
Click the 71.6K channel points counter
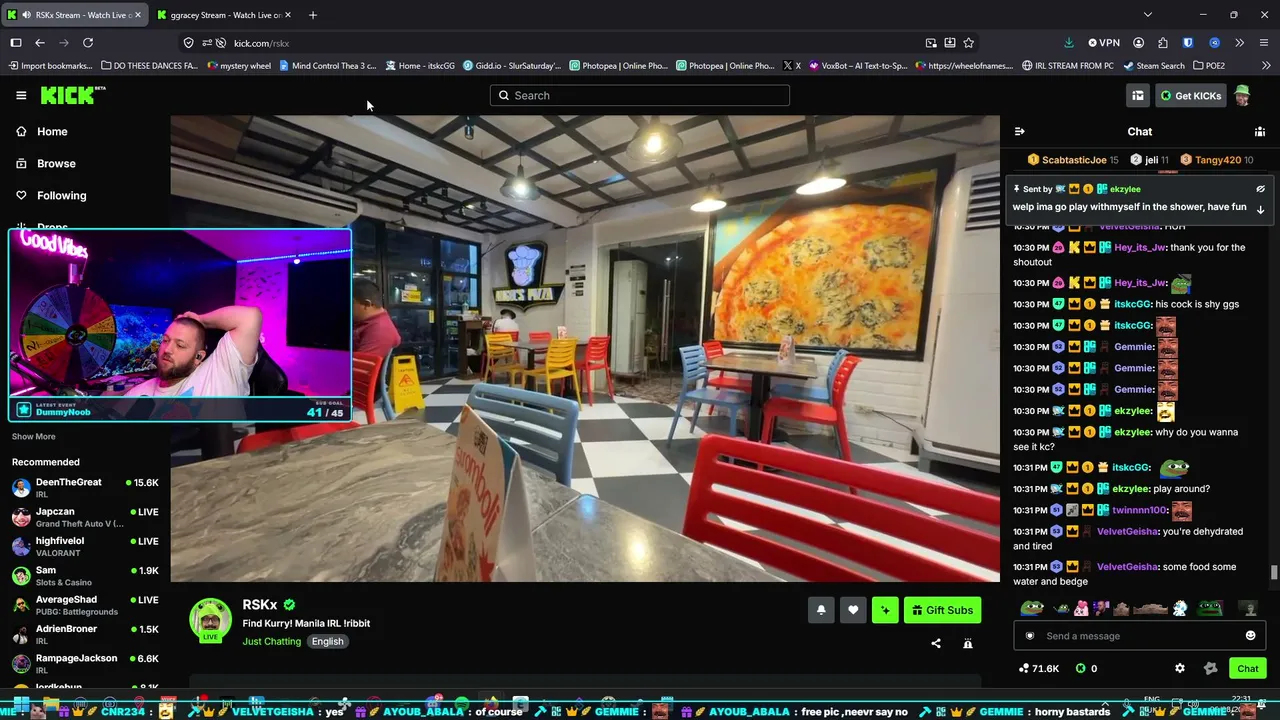click(1039, 668)
